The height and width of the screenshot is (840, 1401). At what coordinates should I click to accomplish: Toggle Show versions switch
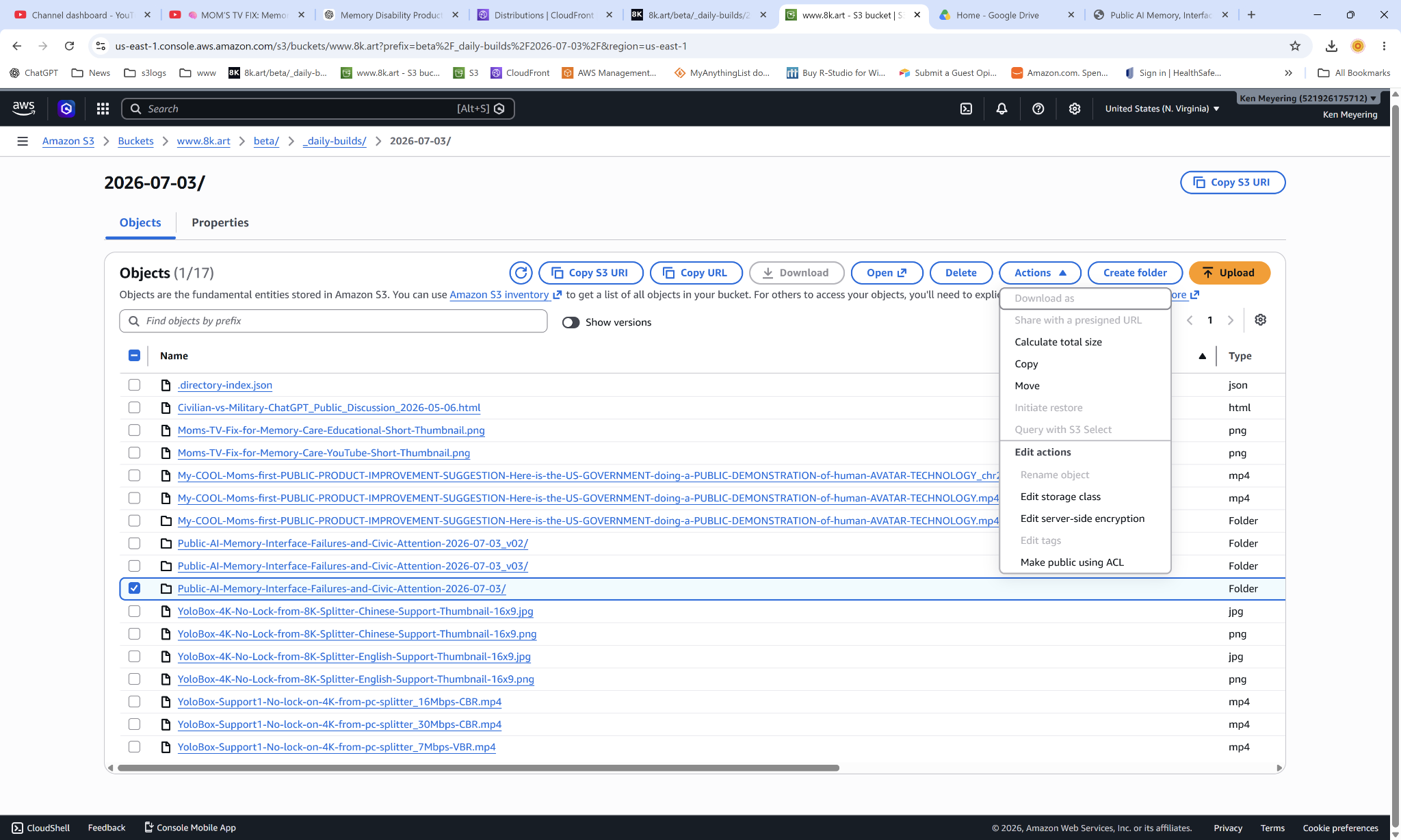click(x=571, y=322)
